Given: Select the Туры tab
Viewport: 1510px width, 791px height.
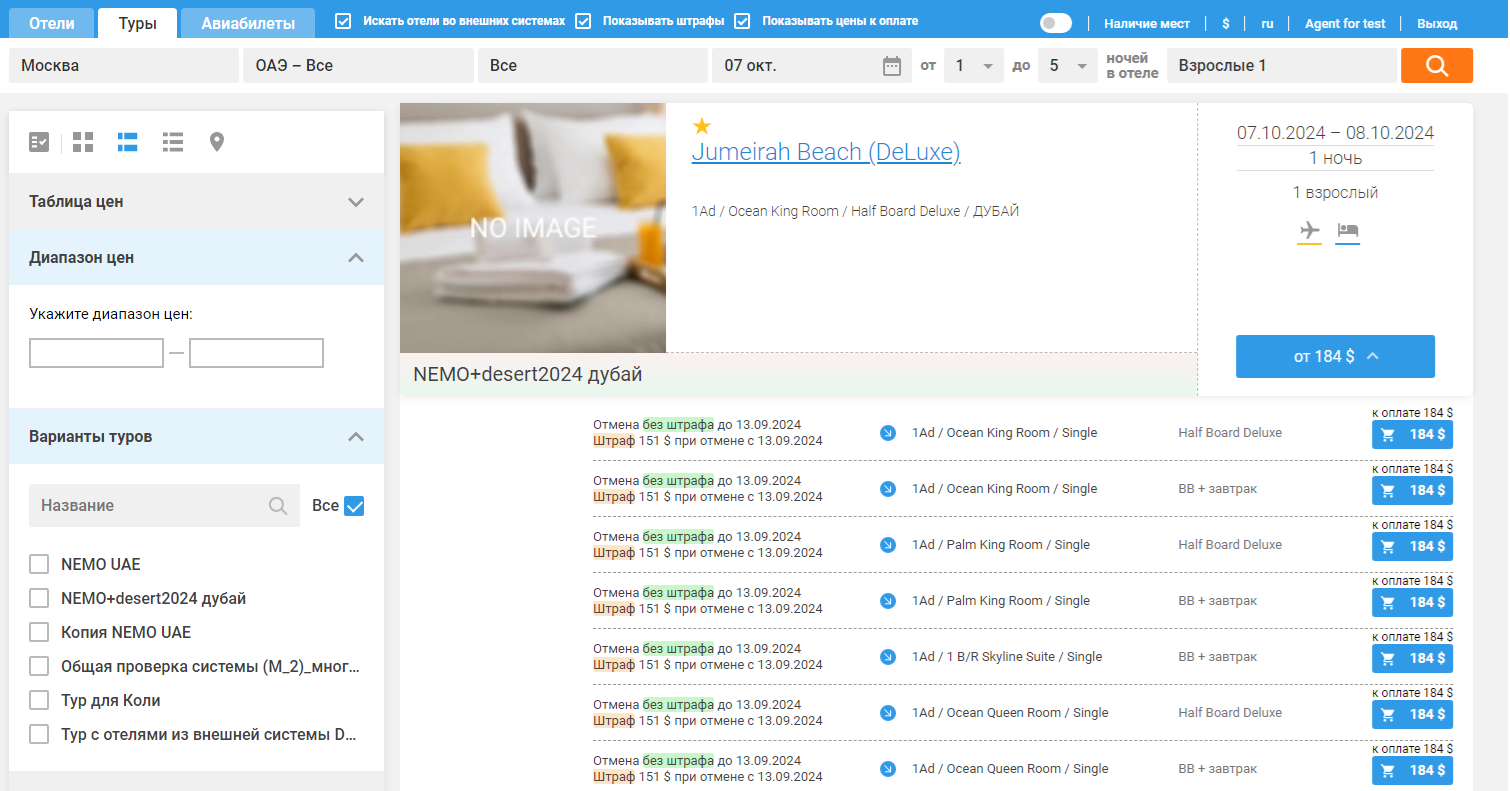Looking at the screenshot, I should [x=137, y=23].
